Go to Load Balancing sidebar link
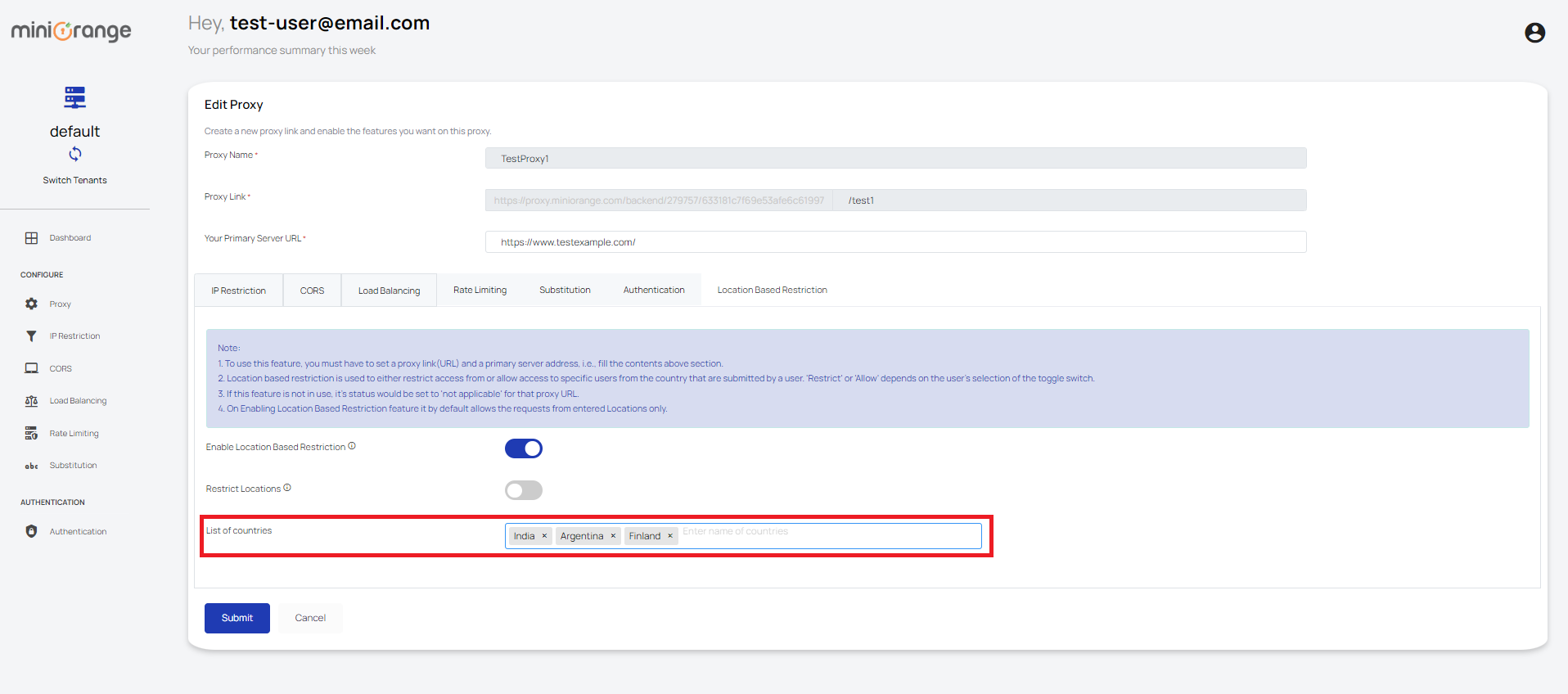 (x=78, y=401)
